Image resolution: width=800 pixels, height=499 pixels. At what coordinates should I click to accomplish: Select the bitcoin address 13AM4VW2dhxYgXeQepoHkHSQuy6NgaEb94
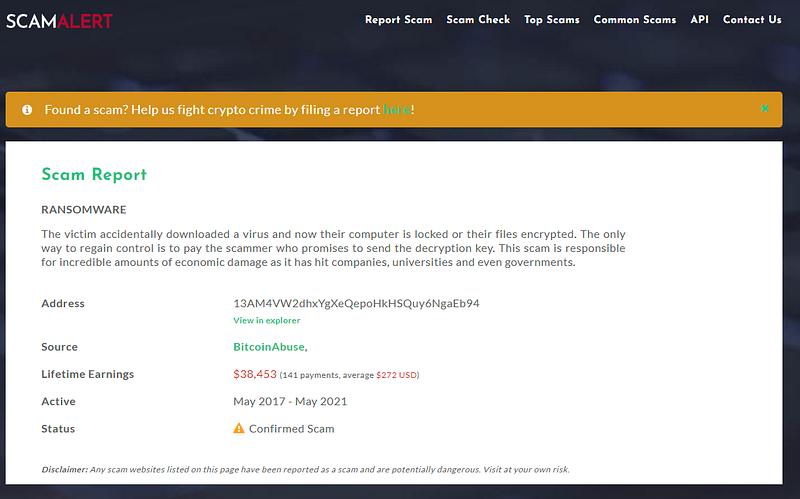coord(356,304)
